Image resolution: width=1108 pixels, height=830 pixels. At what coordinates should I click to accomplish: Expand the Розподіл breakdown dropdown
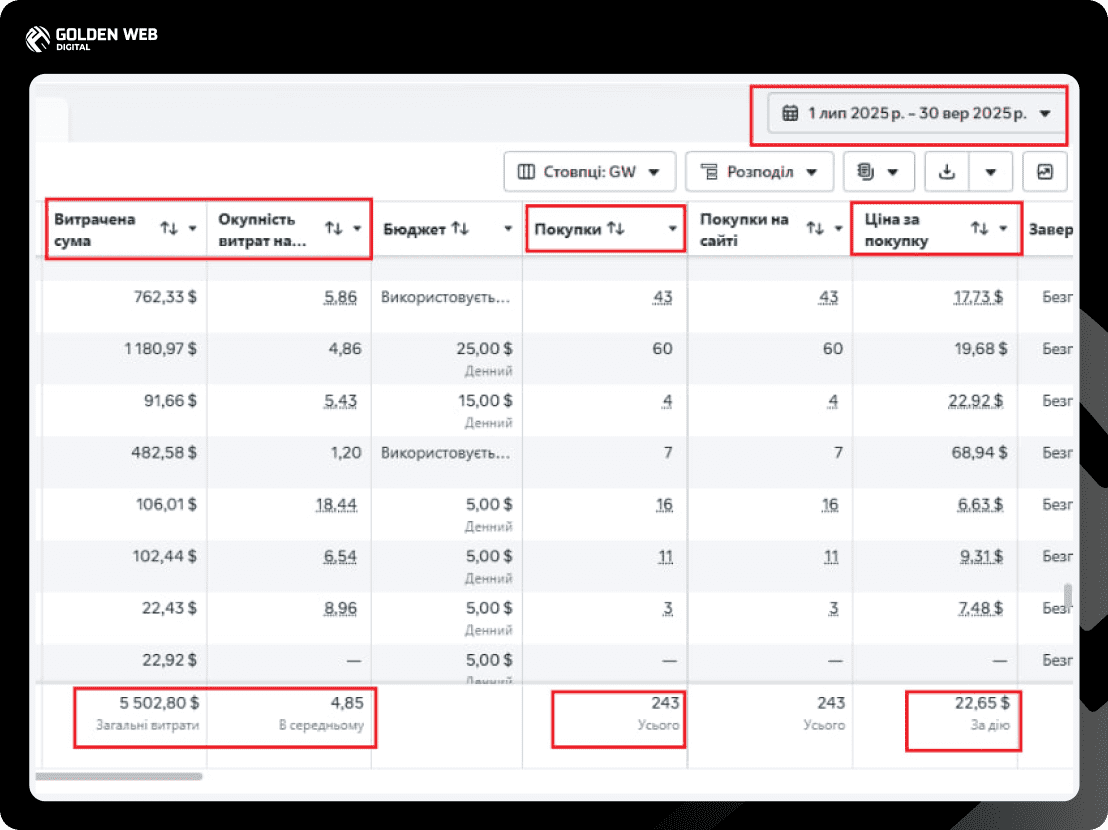point(759,172)
